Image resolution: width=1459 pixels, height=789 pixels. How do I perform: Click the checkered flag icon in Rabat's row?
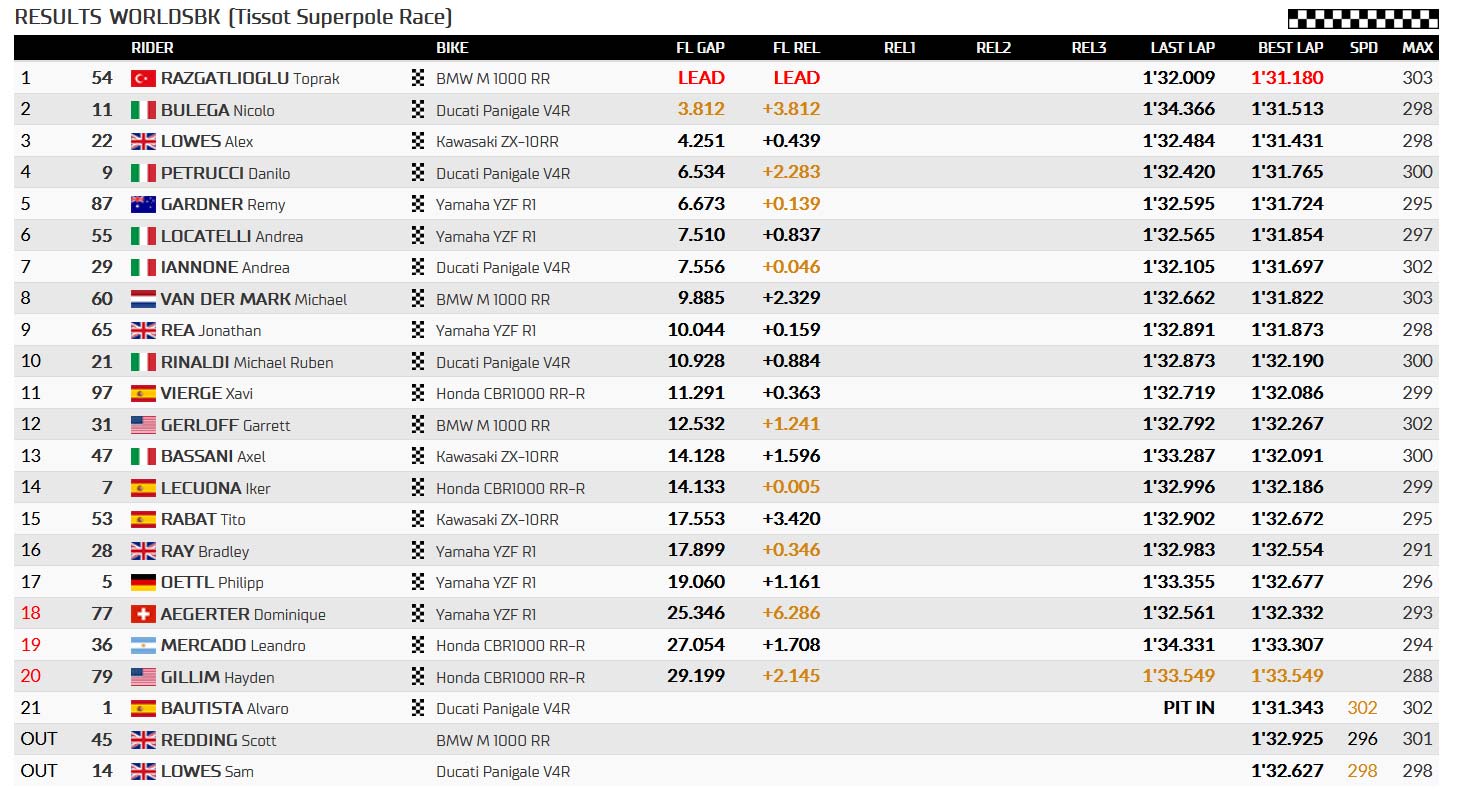tap(418, 519)
